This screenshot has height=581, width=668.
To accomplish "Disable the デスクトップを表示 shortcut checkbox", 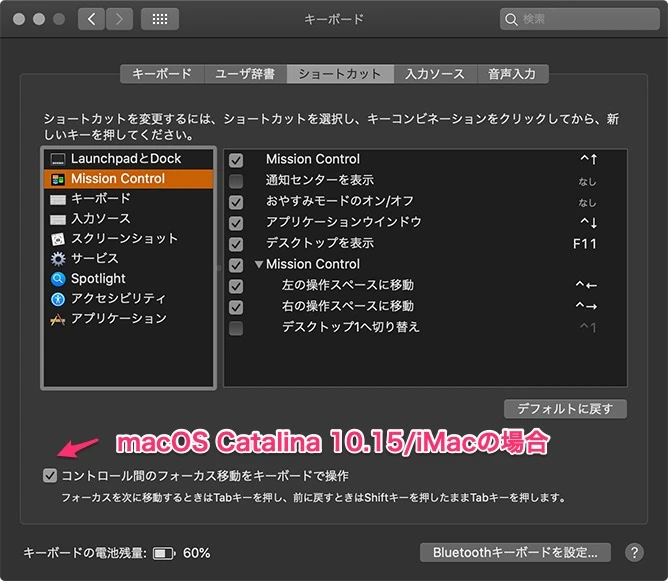I will 236,244.
